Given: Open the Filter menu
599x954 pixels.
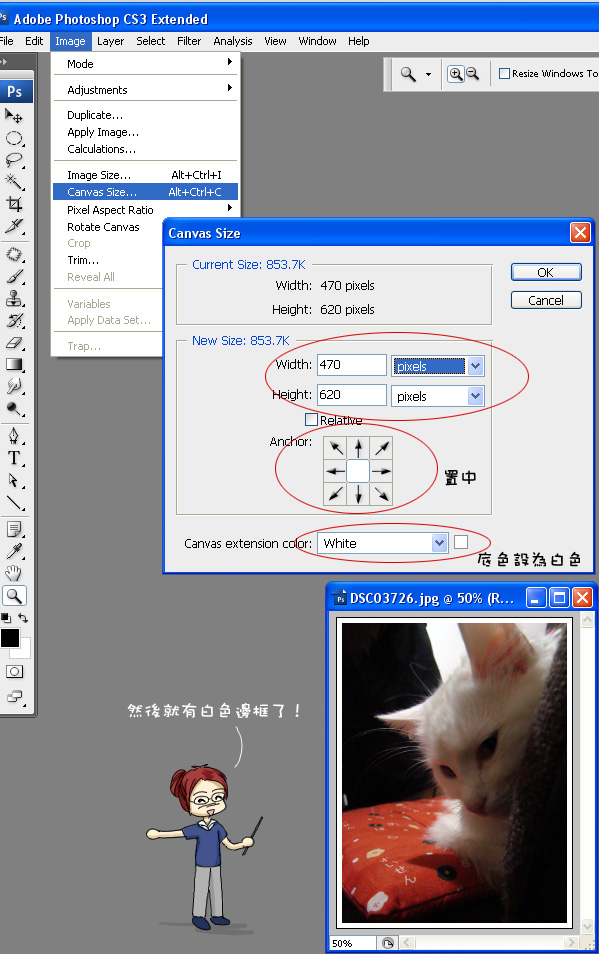Looking at the screenshot, I should click(189, 41).
